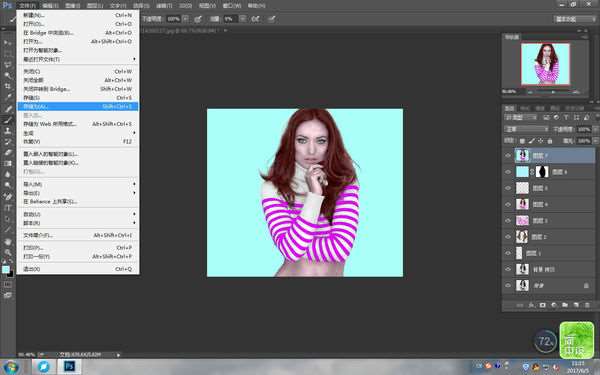Click the delete layer trash icon
Image resolution: width=600 pixels, height=375 pixels.
pyautogui.click(x=587, y=305)
